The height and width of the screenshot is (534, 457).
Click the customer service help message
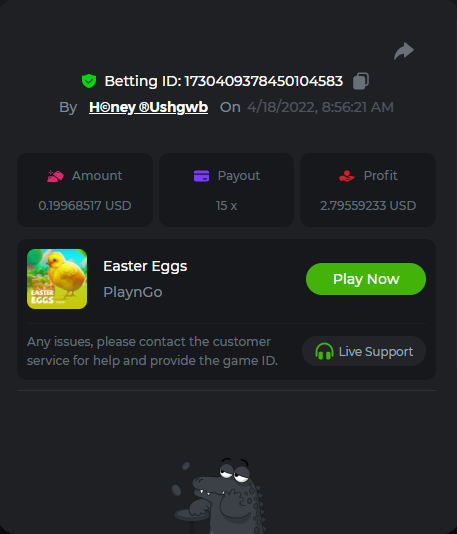pos(152,351)
